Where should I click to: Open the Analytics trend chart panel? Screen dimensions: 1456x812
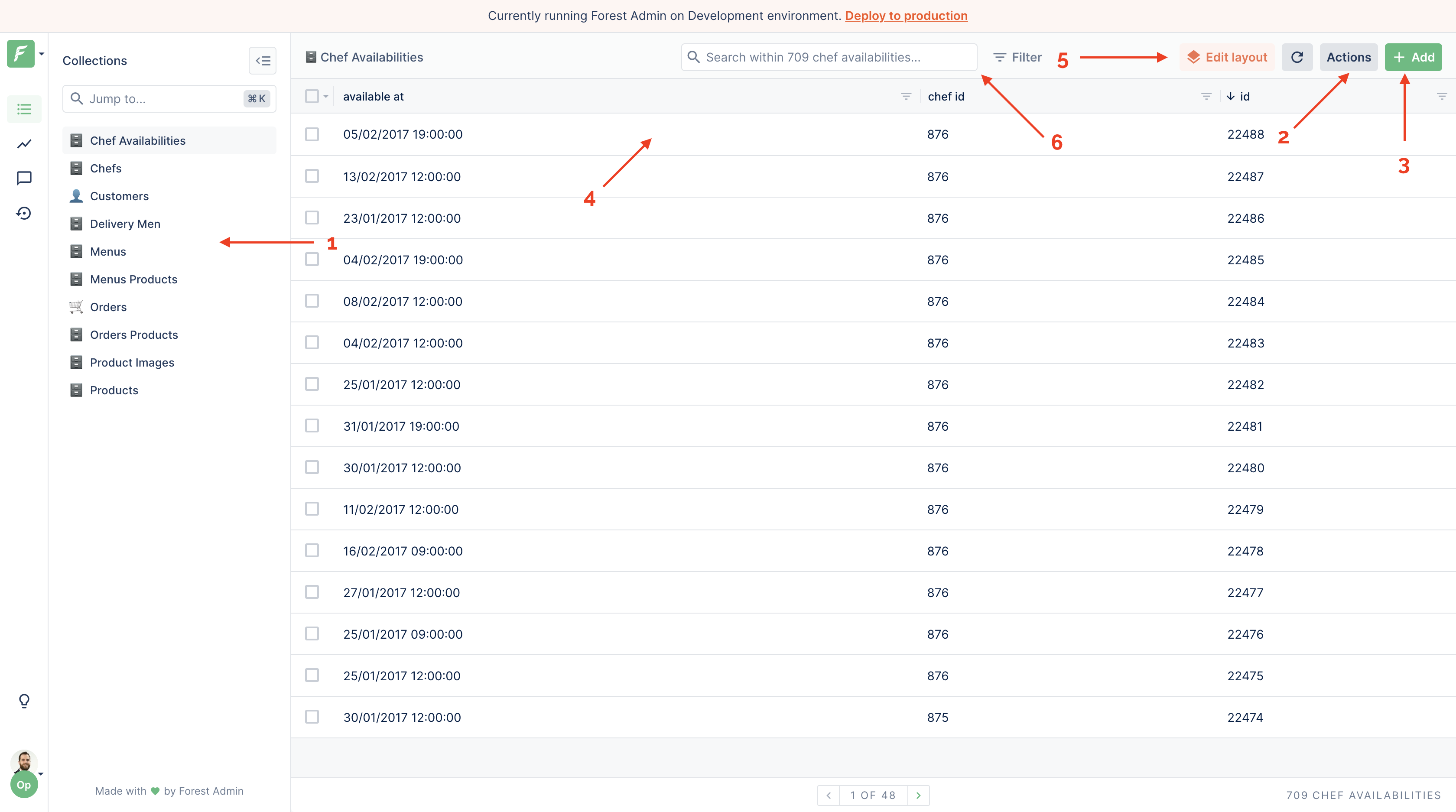pos(24,143)
